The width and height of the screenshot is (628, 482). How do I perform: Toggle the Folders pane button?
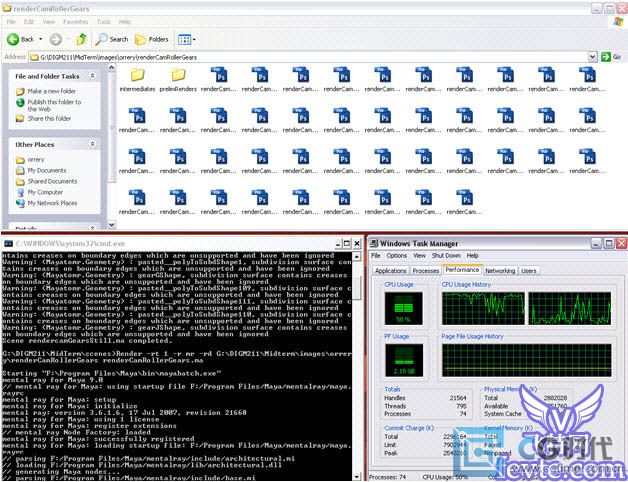point(152,39)
